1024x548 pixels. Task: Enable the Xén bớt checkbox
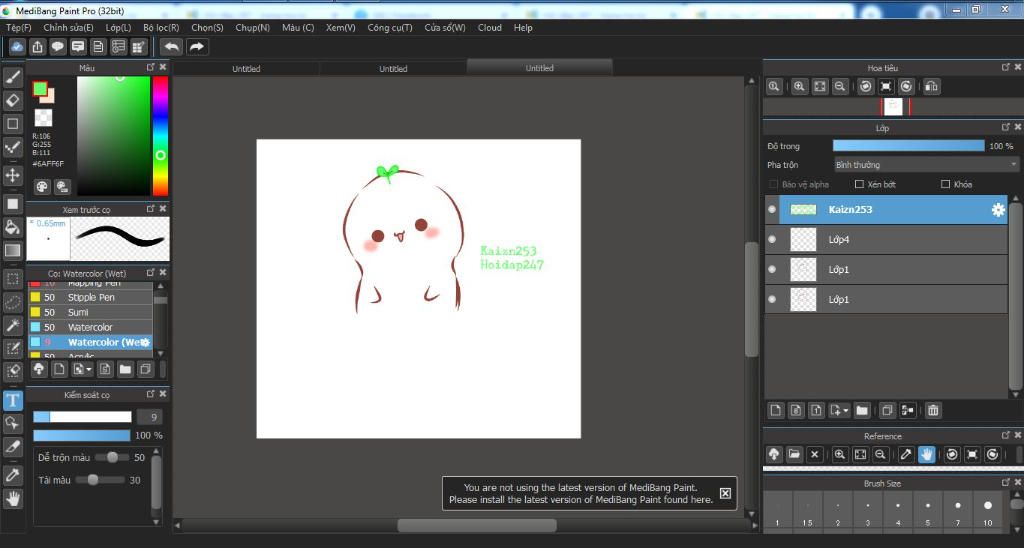coord(859,184)
